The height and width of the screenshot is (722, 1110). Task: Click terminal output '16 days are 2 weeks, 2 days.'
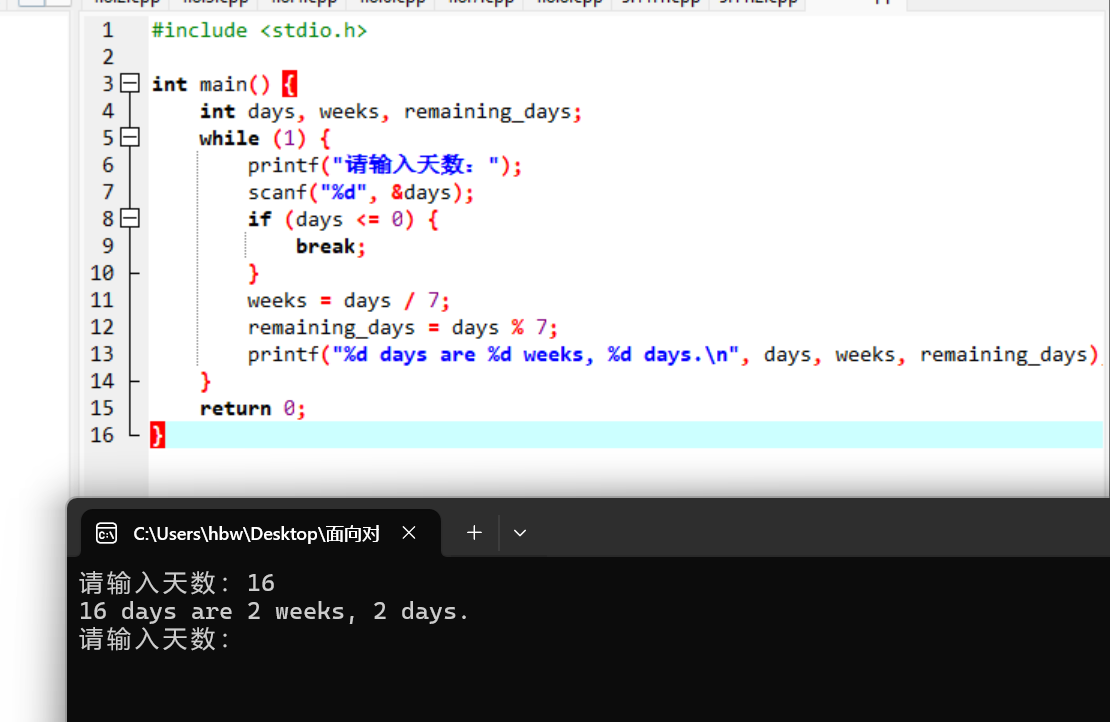click(x=274, y=612)
